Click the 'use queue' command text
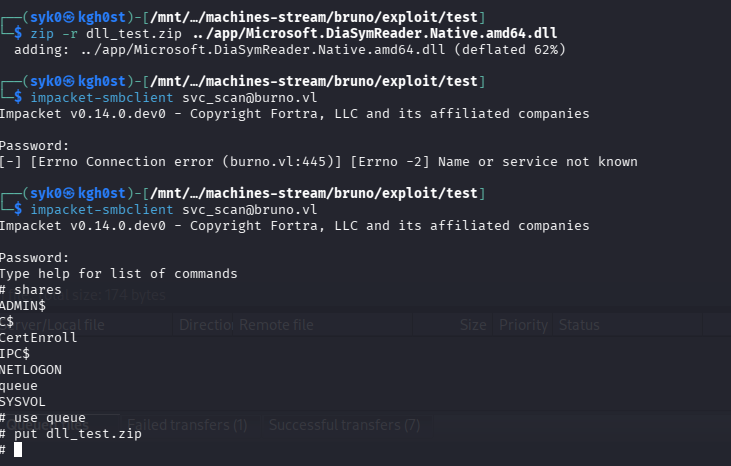 pos(49,418)
